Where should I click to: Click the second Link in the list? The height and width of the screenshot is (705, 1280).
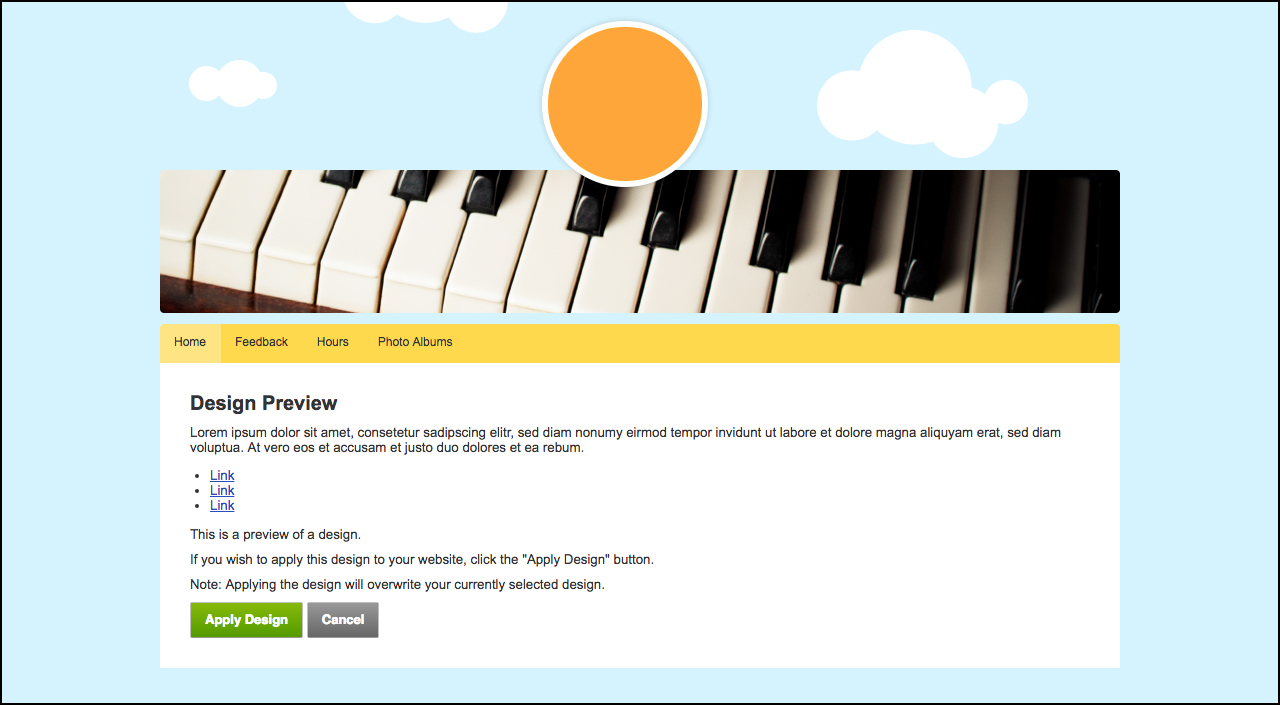(x=222, y=491)
